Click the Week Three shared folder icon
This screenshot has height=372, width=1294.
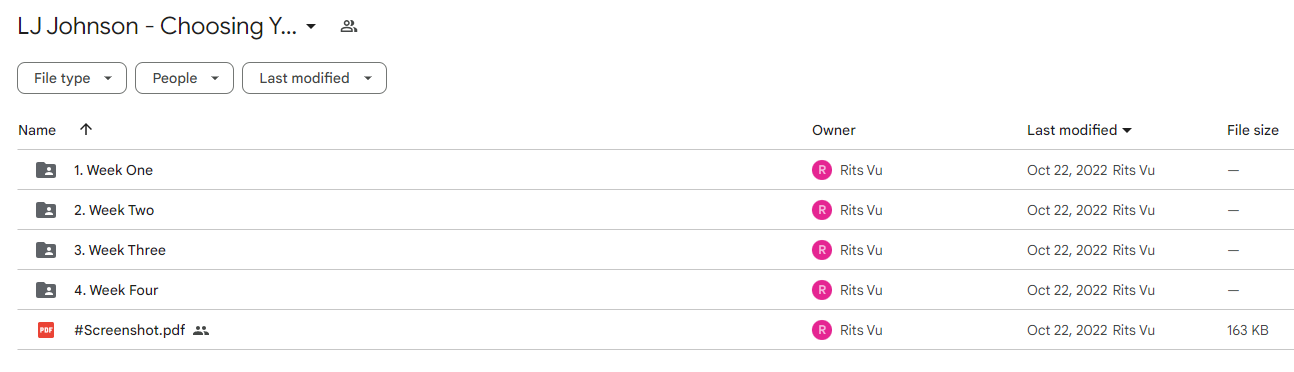click(46, 250)
